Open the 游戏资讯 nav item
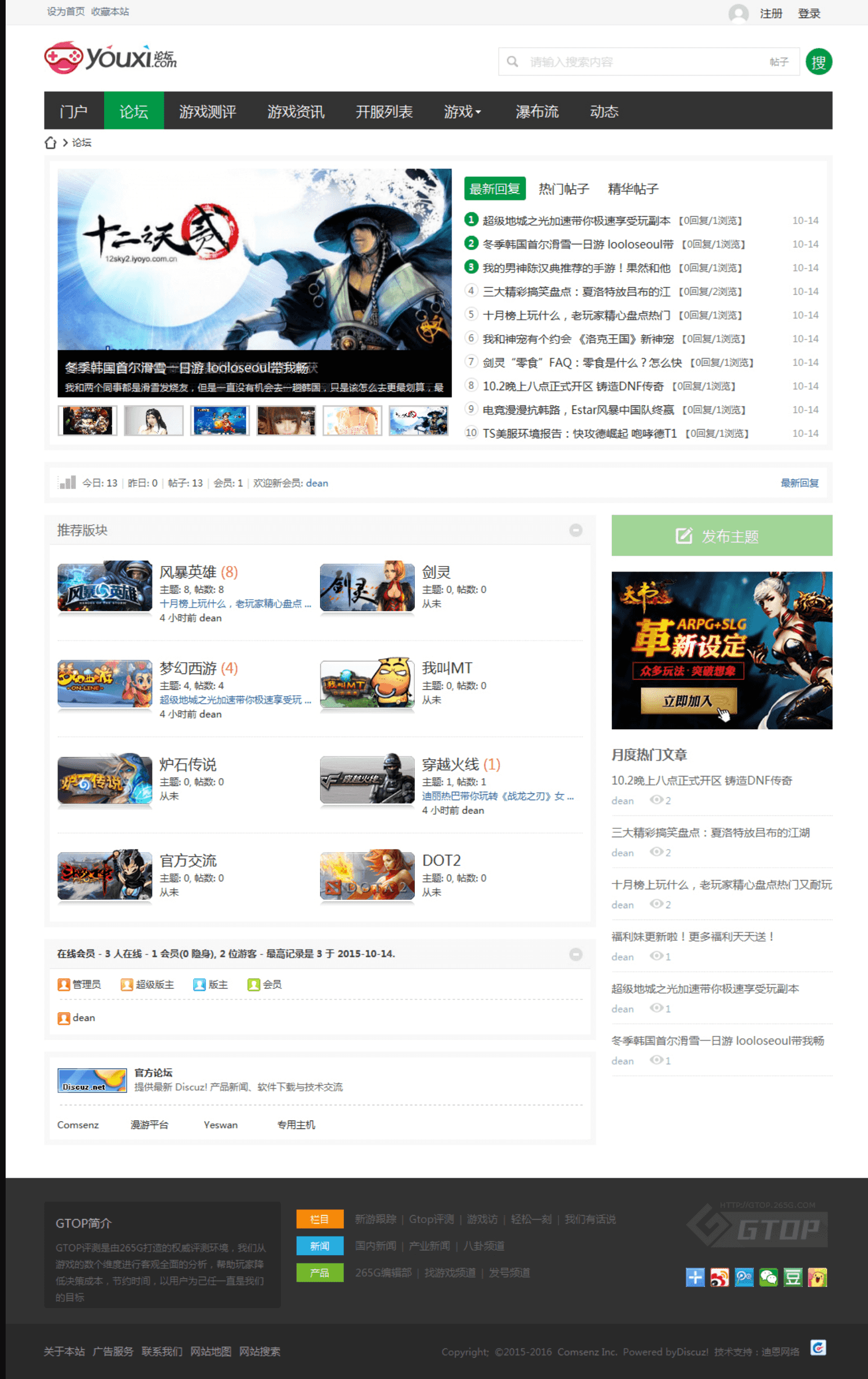The width and height of the screenshot is (868, 1379). point(296,111)
